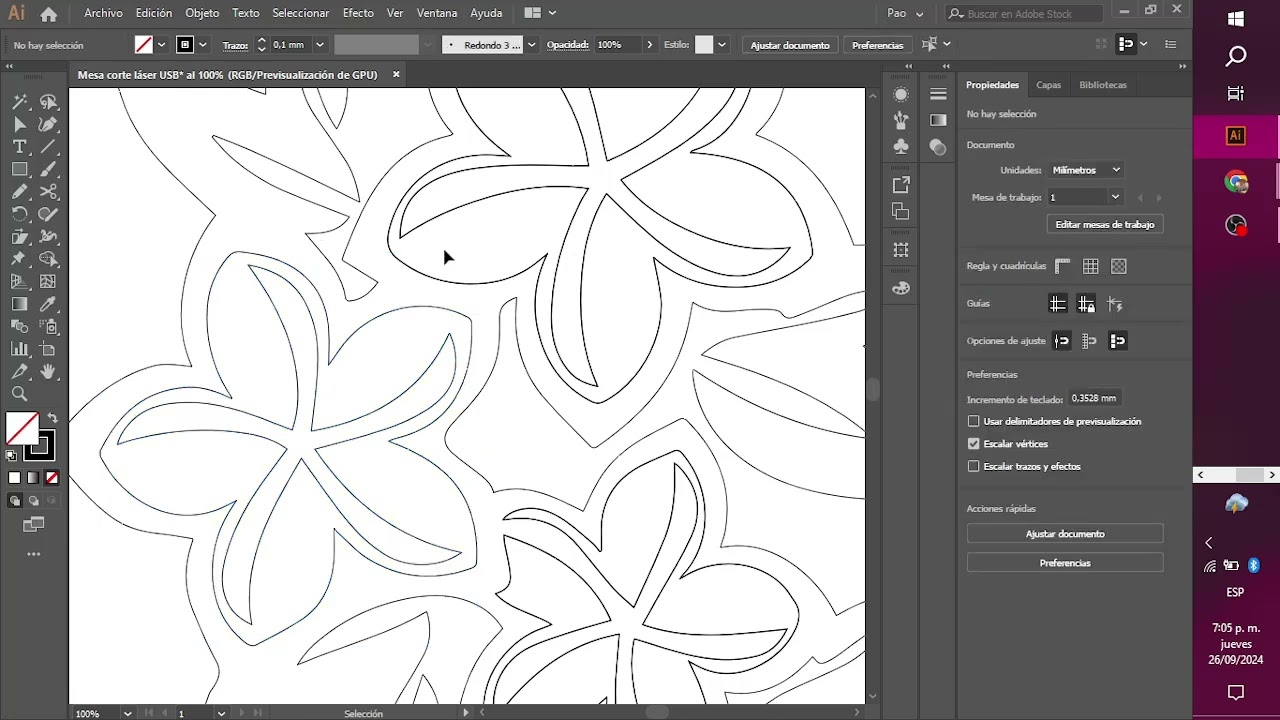This screenshot has height=720, width=1280.
Task: Check Escalar trazos y efectos
Action: (974, 467)
